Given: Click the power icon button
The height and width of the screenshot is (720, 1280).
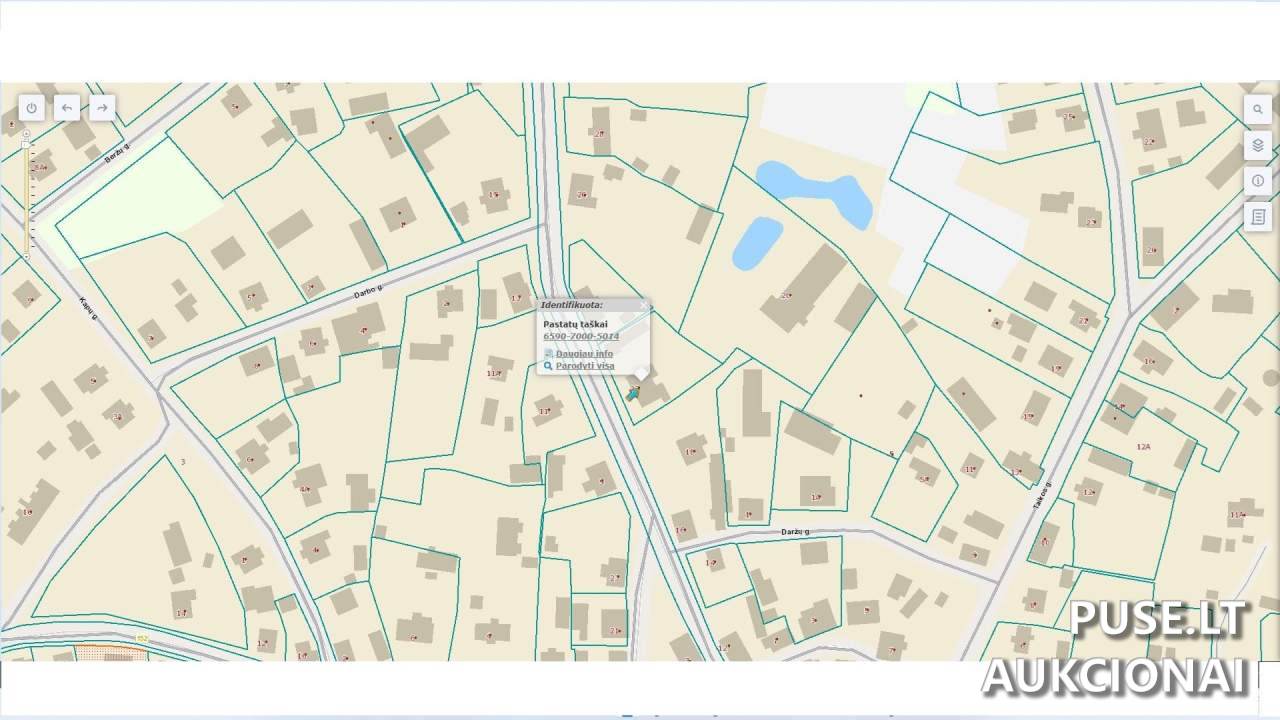Looking at the screenshot, I should [x=32, y=108].
